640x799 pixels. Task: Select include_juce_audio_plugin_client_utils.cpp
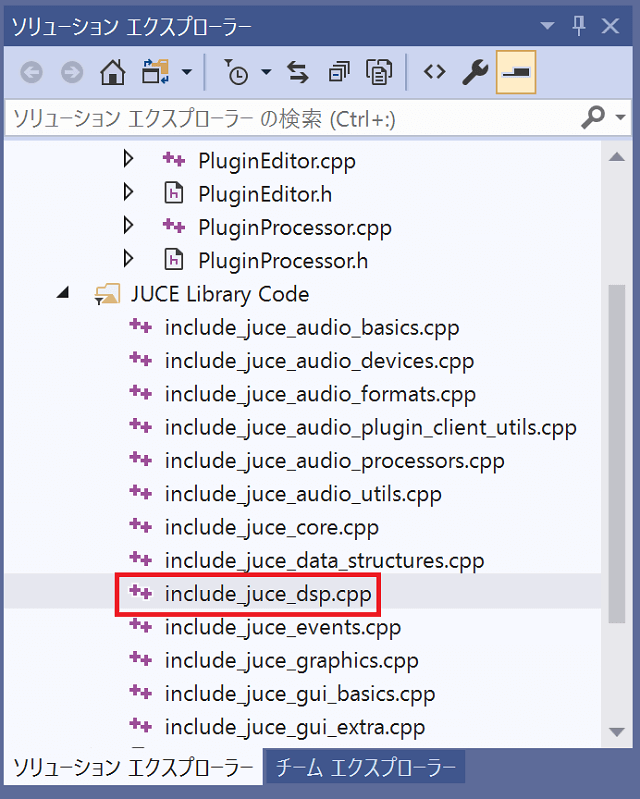[370, 428]
